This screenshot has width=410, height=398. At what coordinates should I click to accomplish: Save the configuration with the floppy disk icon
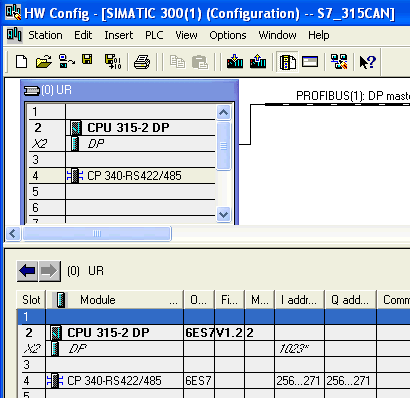(87, 60)
